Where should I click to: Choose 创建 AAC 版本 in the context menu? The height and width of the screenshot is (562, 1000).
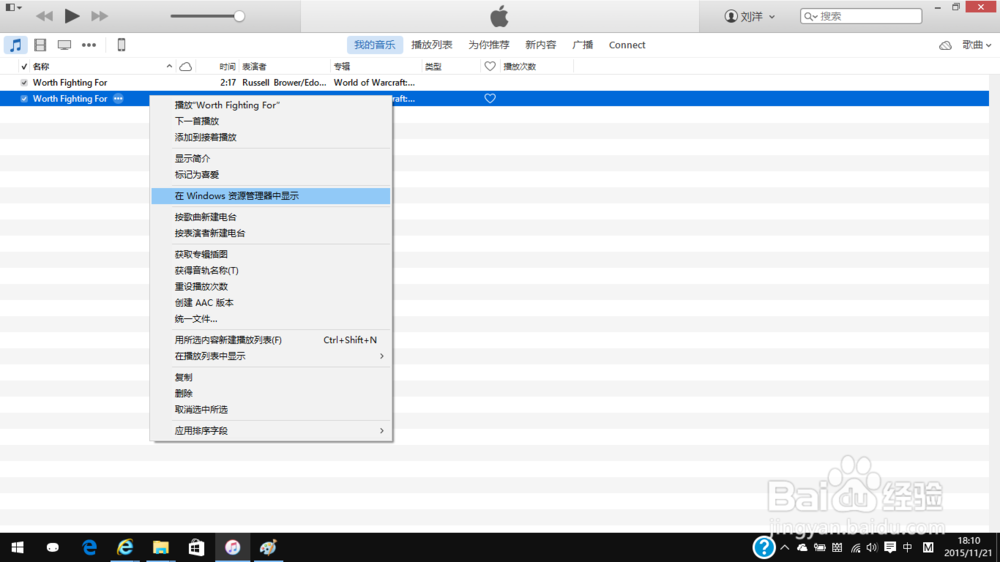[x=271, y=302]
